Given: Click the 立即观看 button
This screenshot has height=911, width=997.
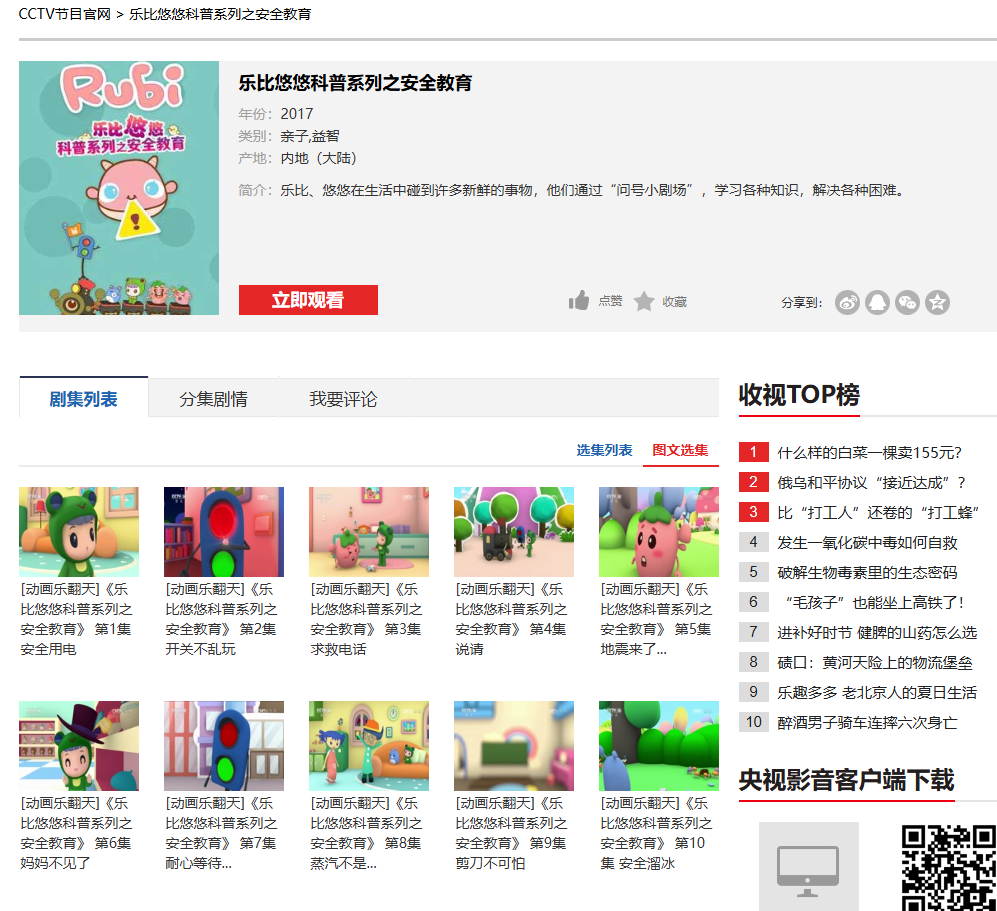Looking at the screenshot, I should pos(308,299).
